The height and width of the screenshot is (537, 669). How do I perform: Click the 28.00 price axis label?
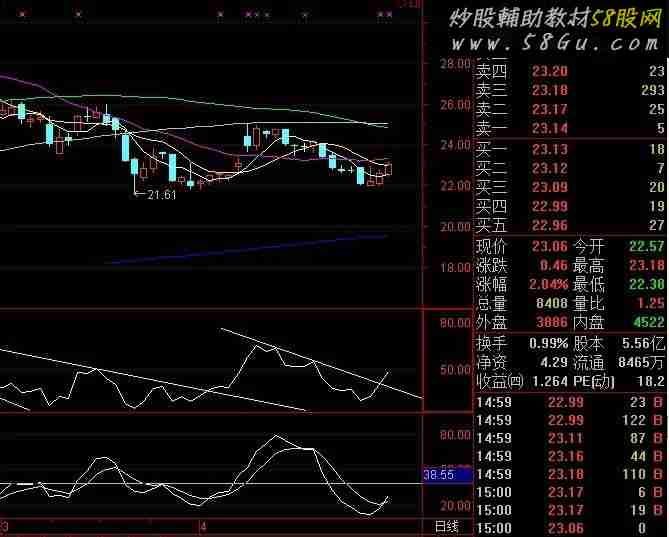tap(455, 64)
